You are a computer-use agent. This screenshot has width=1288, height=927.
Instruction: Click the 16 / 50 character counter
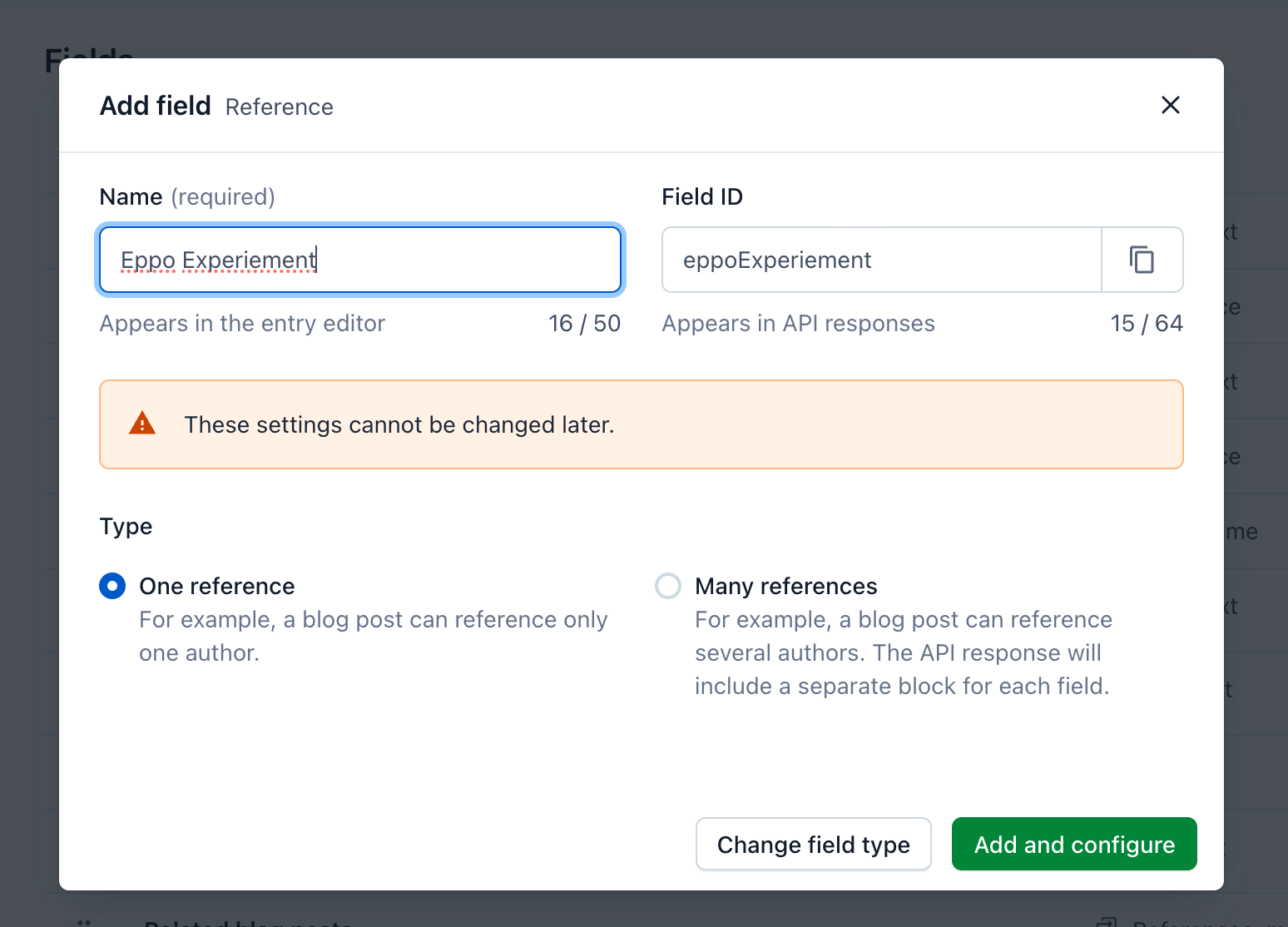(x=584, y=323)
